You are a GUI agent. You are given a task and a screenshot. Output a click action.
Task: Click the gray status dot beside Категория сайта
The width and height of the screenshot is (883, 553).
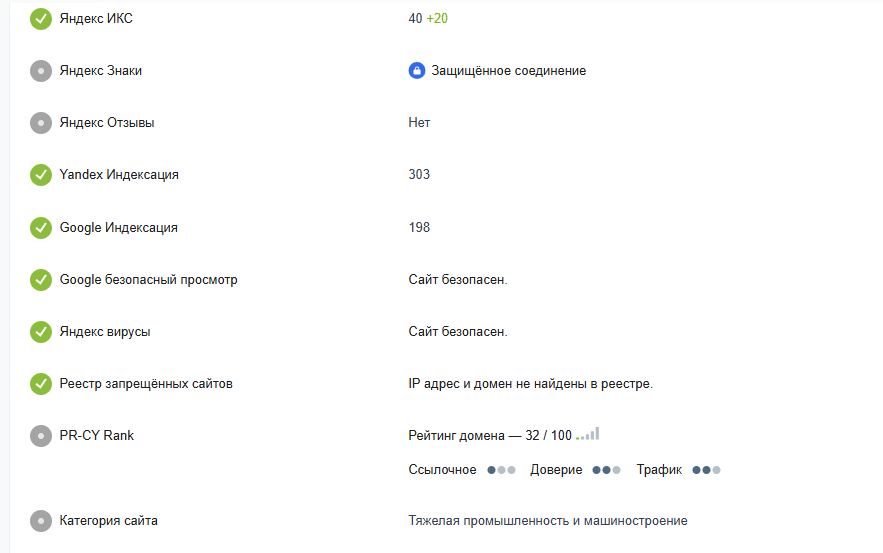[41, 521]
